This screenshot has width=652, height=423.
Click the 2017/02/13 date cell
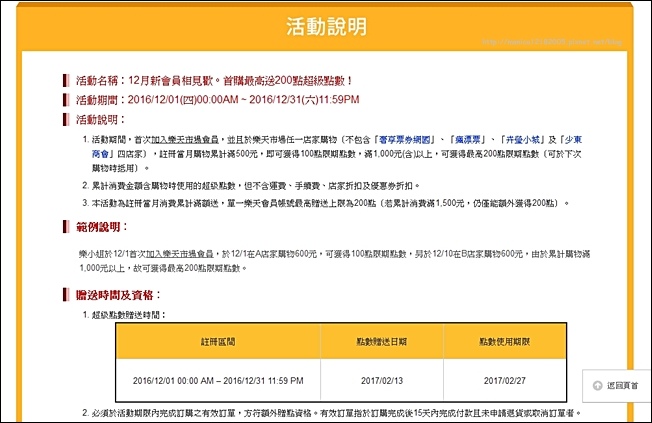coord(382,381)
